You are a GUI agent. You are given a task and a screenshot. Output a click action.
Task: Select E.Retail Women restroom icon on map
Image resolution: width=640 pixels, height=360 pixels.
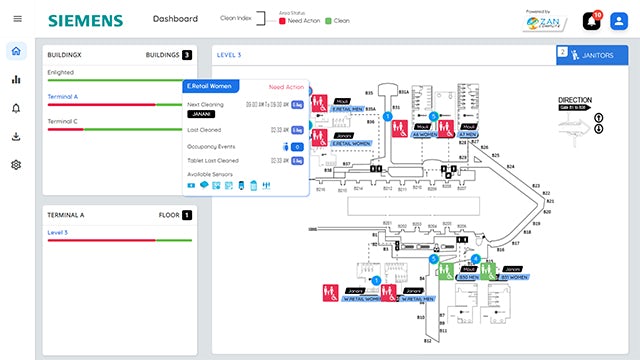320,138
